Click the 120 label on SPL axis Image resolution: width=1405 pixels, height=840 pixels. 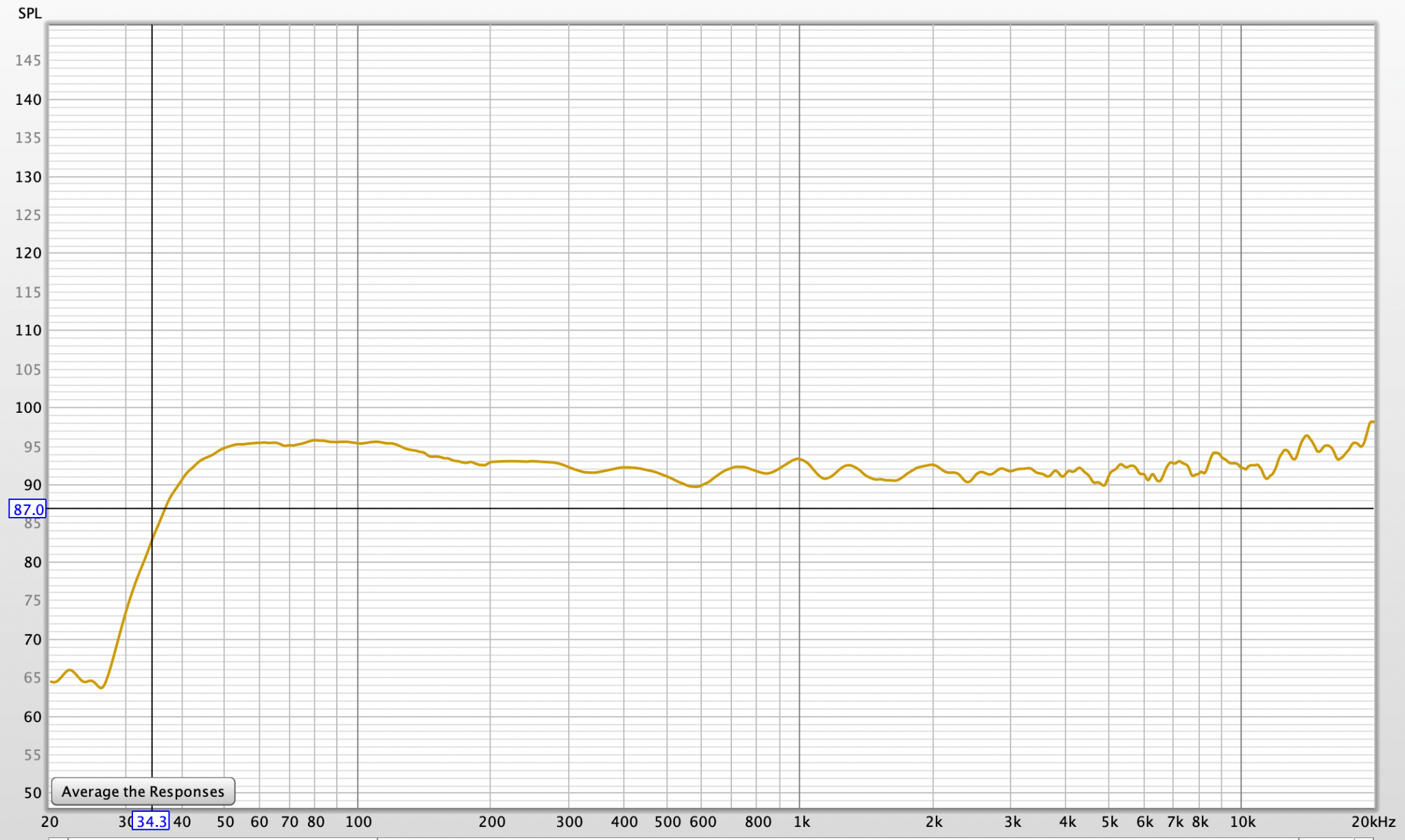(x=28, y=253)
